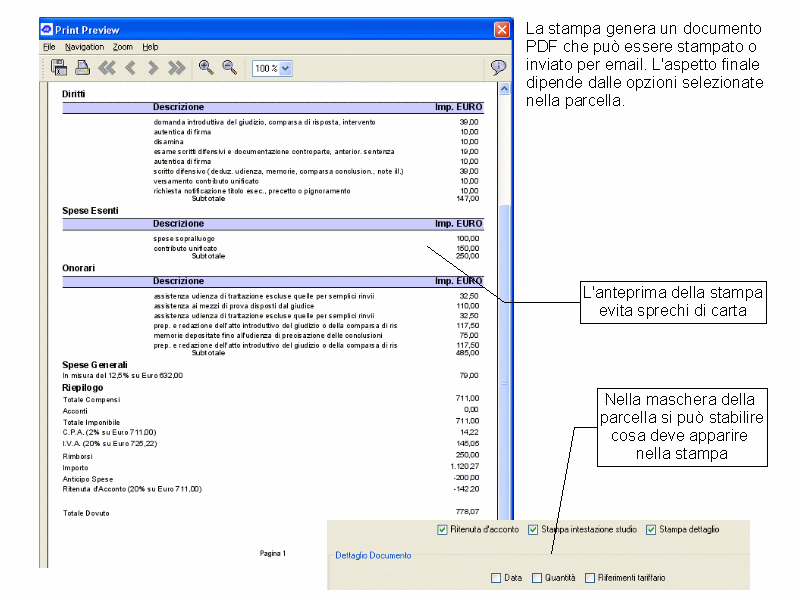Click the vertical scrollbar thumb in preview

[504, 362]
